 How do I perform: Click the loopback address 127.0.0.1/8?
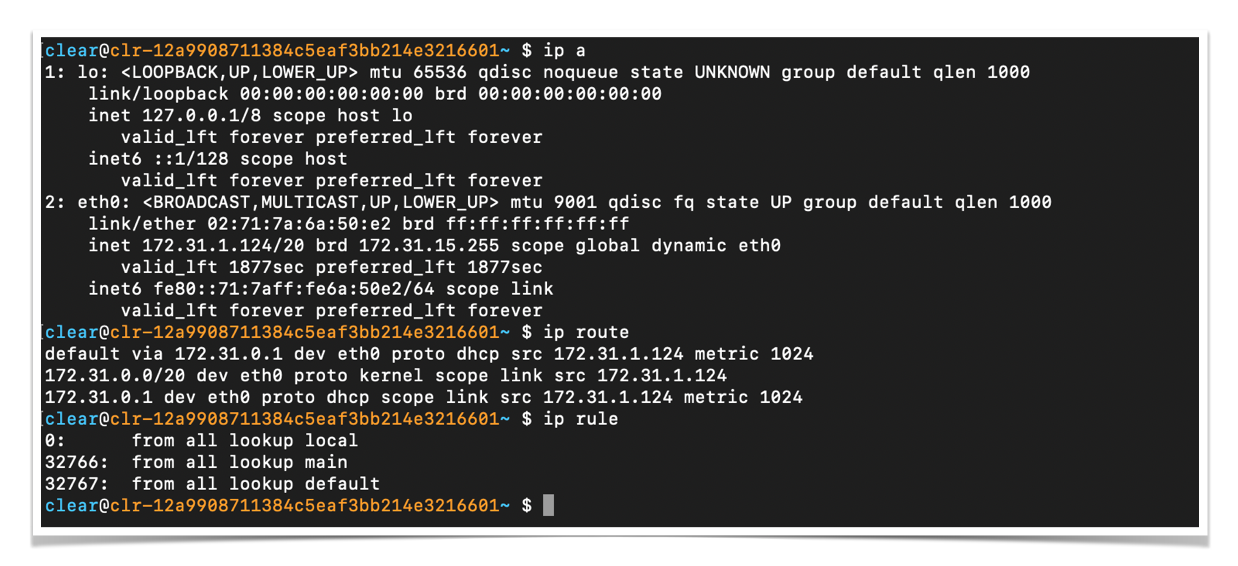186,115
